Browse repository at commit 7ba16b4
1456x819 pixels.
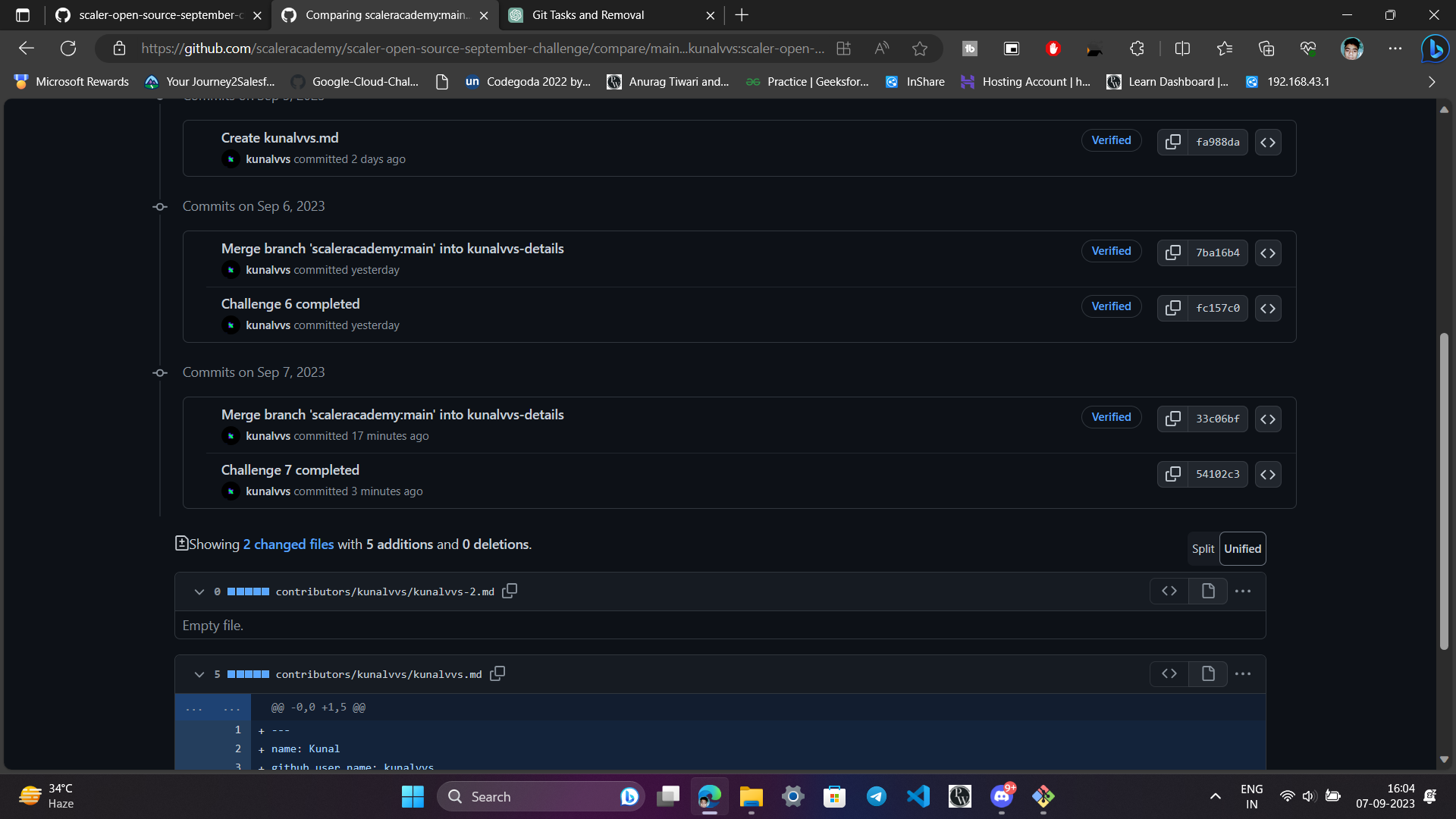[x=1267, y=253]
